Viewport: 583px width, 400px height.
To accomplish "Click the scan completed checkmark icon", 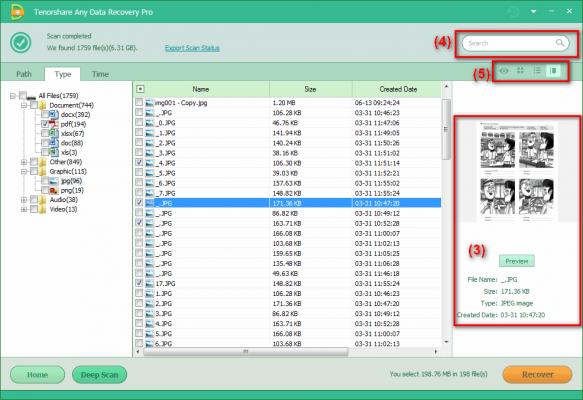I will point(21,43).
